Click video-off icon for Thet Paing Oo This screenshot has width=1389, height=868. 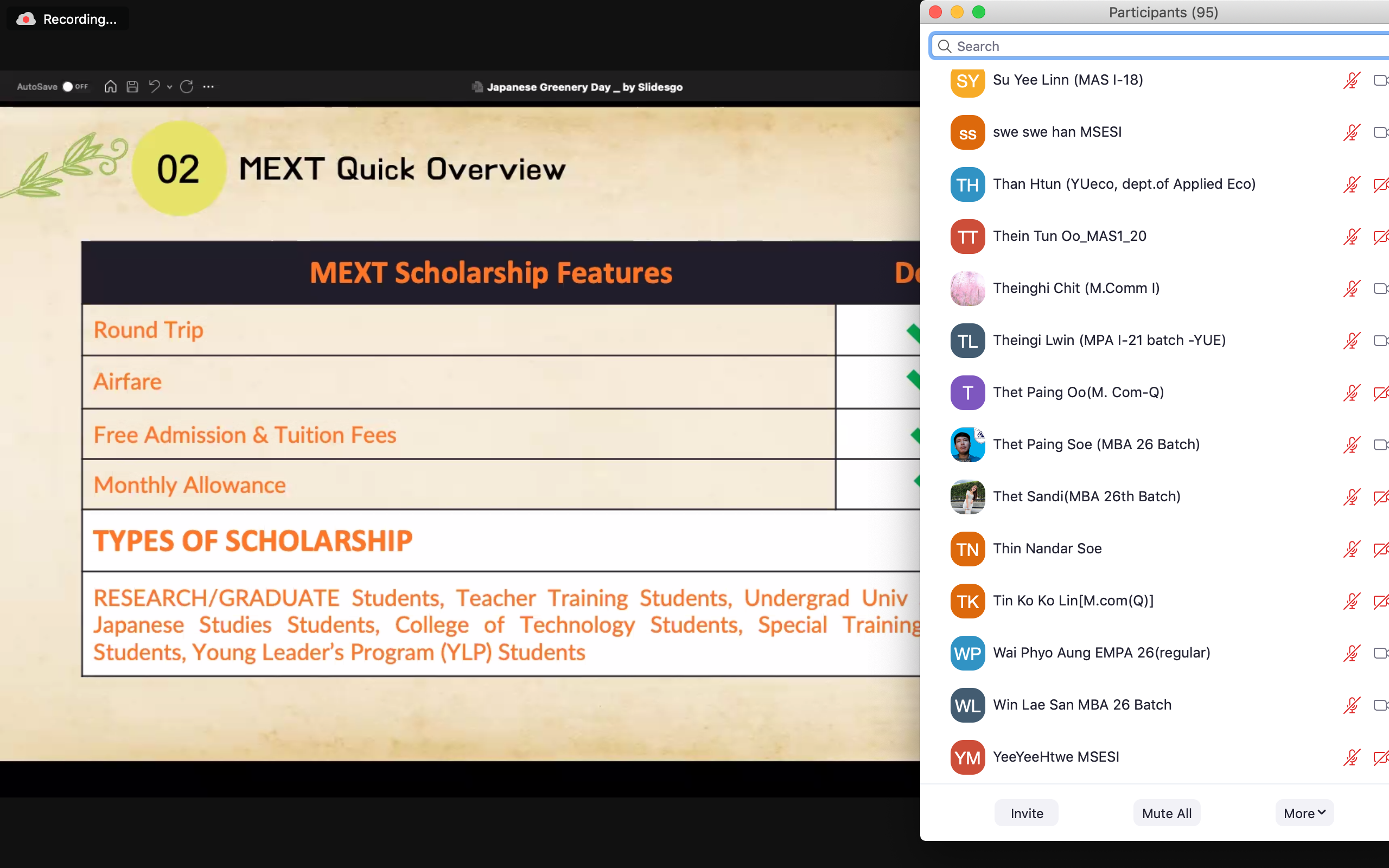click(1380, 393)
